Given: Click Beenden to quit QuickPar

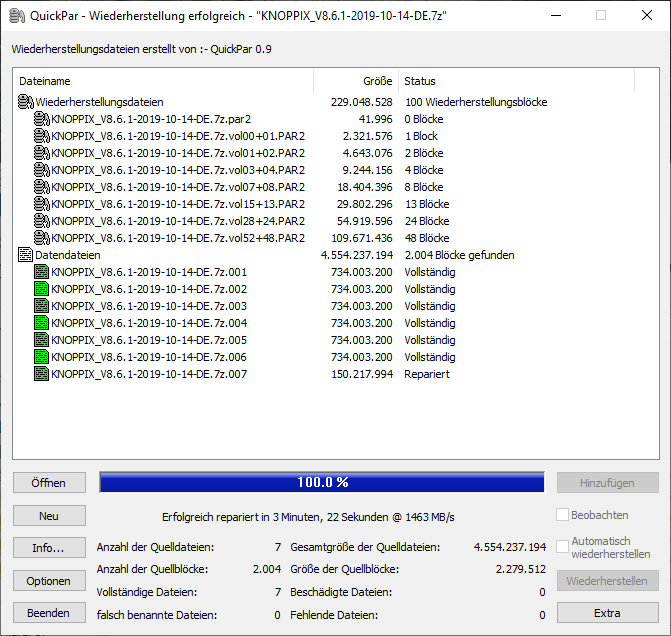Looking at the screenshot, I should point(49,613).
